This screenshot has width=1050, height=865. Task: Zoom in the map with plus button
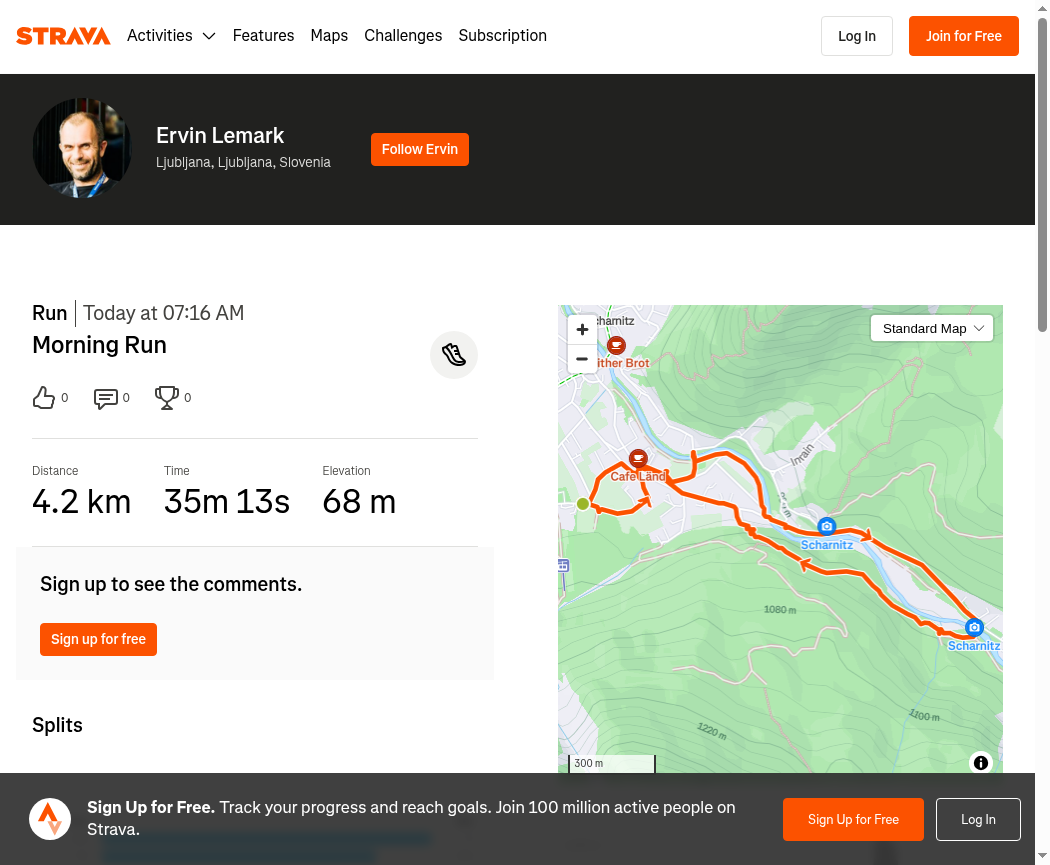point(582,329)
